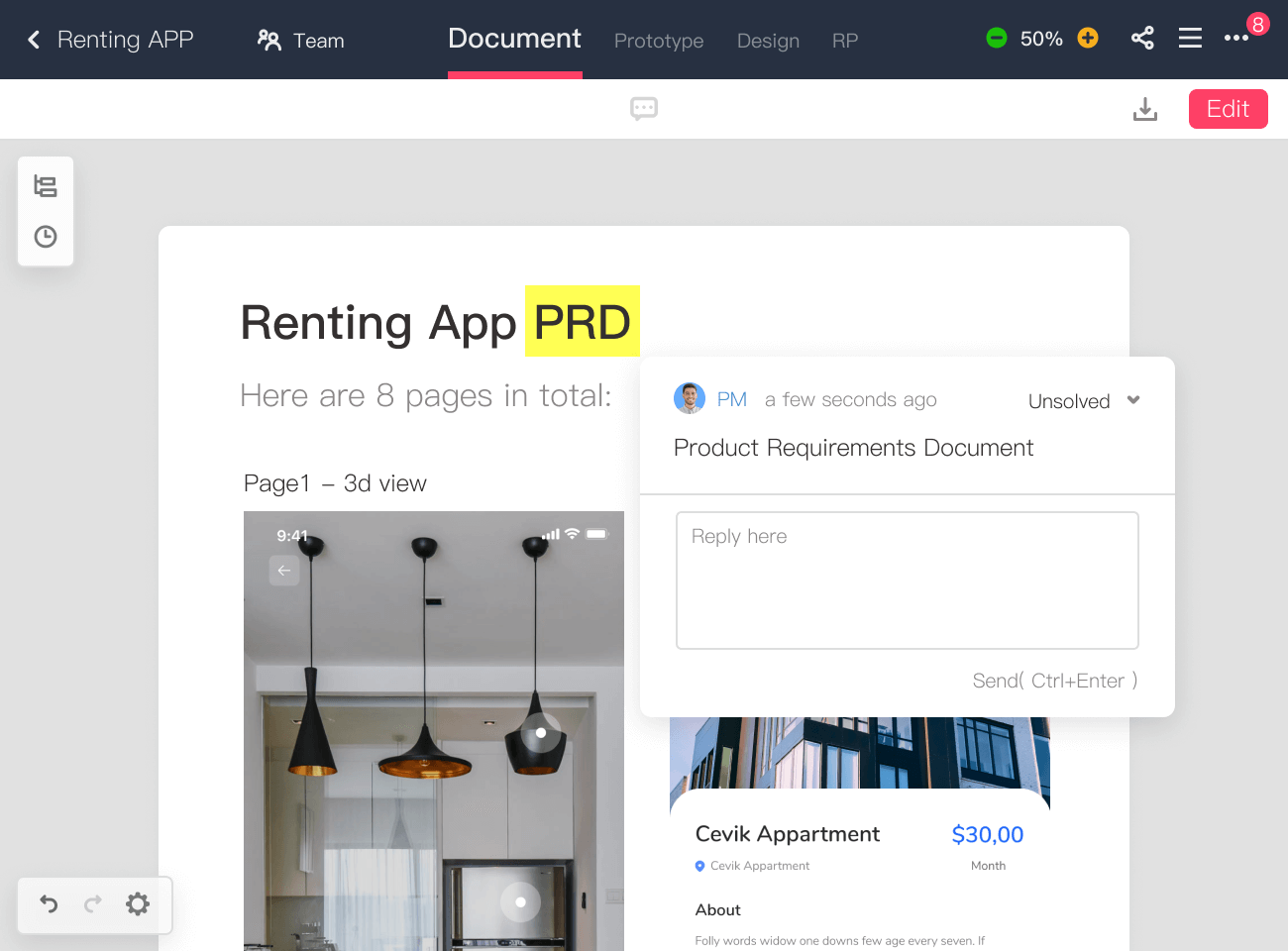The height and width of the screenshot is (951, 1288).
Task: Click the share icon in top bar
Action: 1142,39
